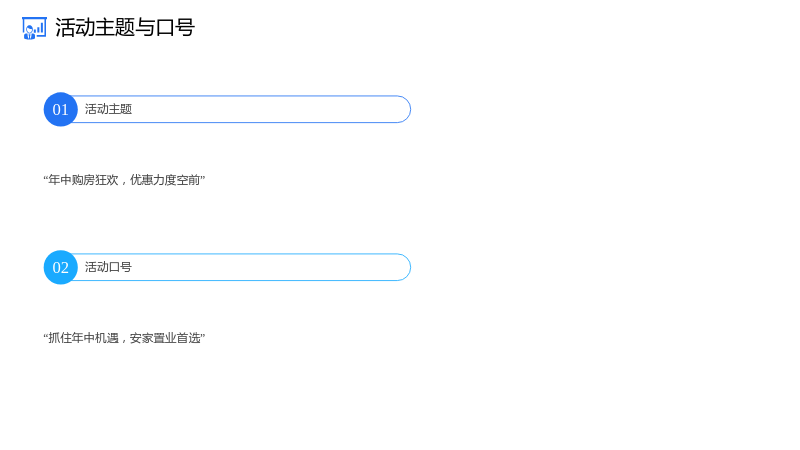The image size is (800, 450).
Task: Click the slide title 活动主题与口号
Action: [x=125, y=28]
